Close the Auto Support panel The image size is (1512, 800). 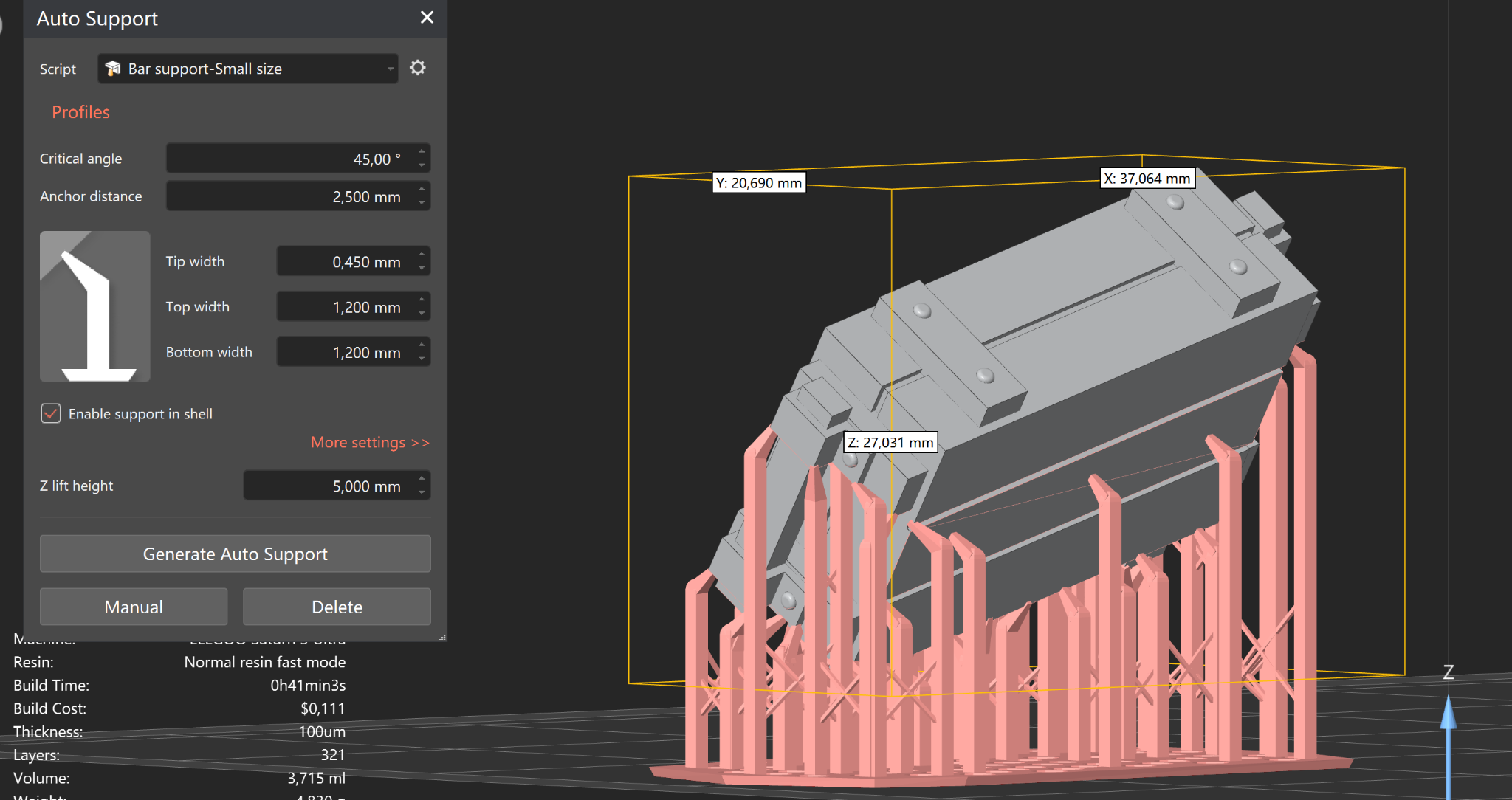pos(427,18)
